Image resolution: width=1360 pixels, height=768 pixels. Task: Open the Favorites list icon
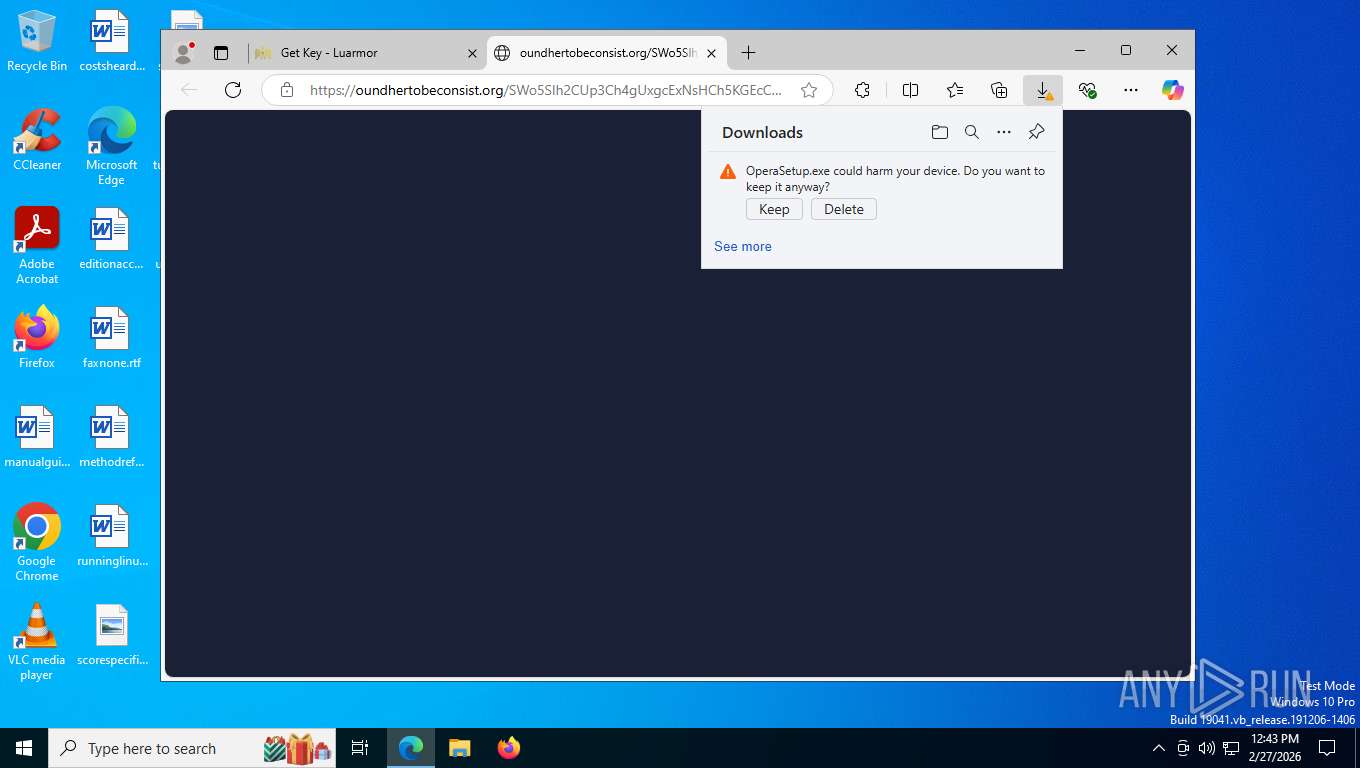pos(955,90)
